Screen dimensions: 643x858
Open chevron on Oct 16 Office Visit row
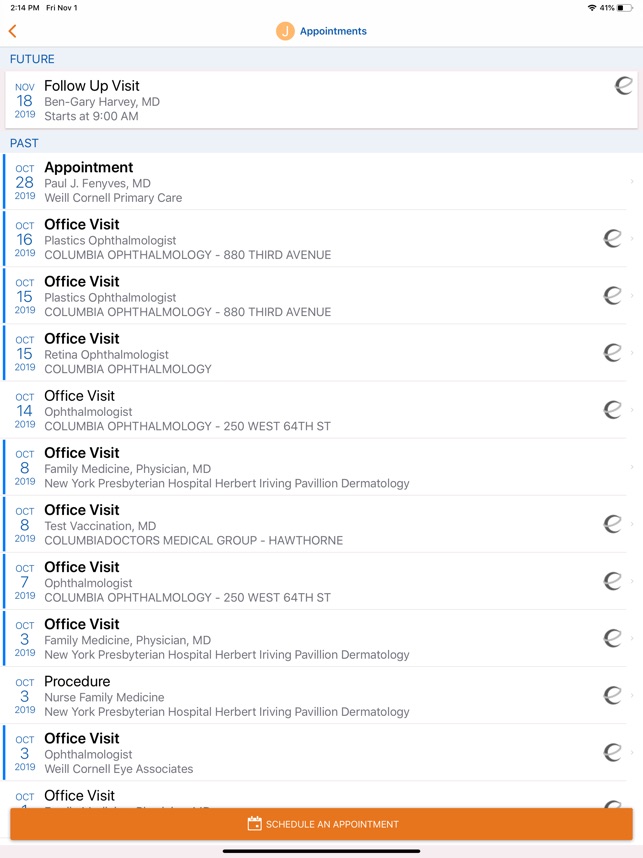(x=632, y=239)
